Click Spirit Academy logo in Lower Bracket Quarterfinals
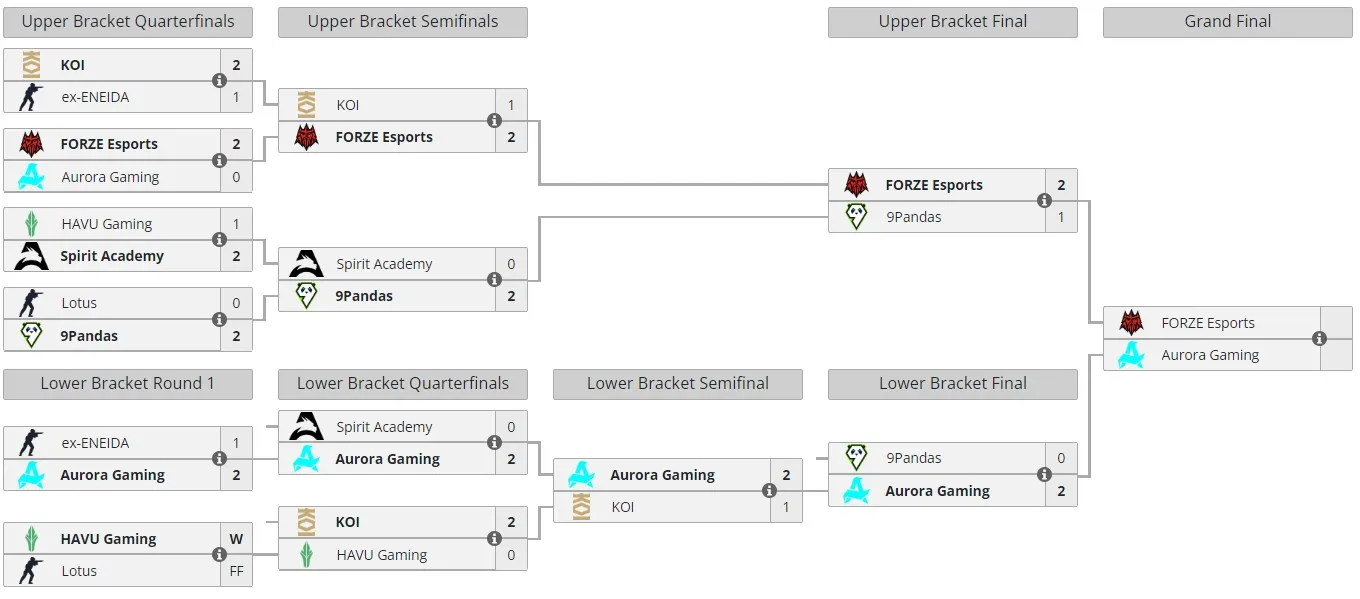This screenshot has height=599, width=1360. tap(306, 427)
